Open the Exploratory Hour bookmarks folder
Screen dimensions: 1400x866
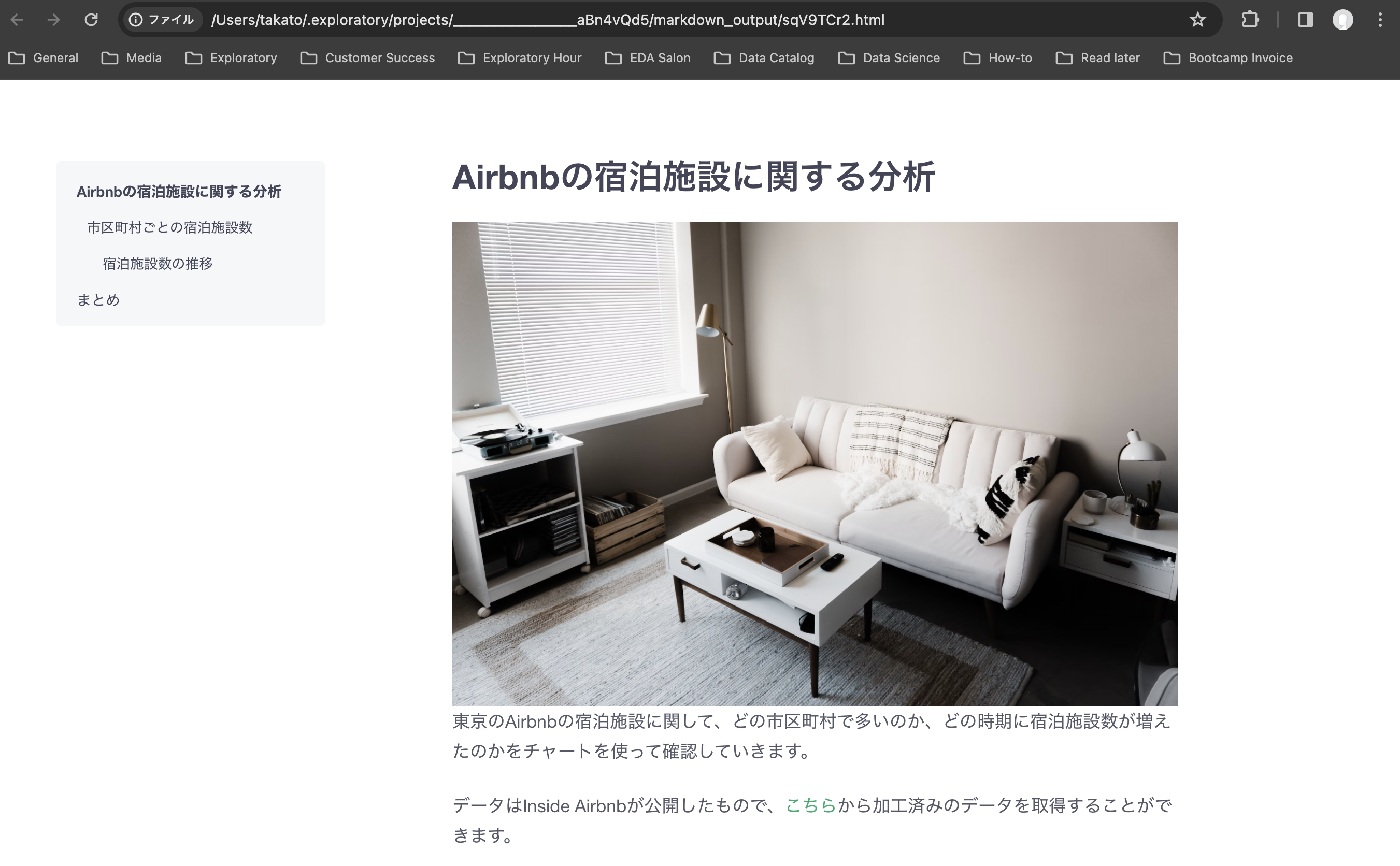coord(520,58)
